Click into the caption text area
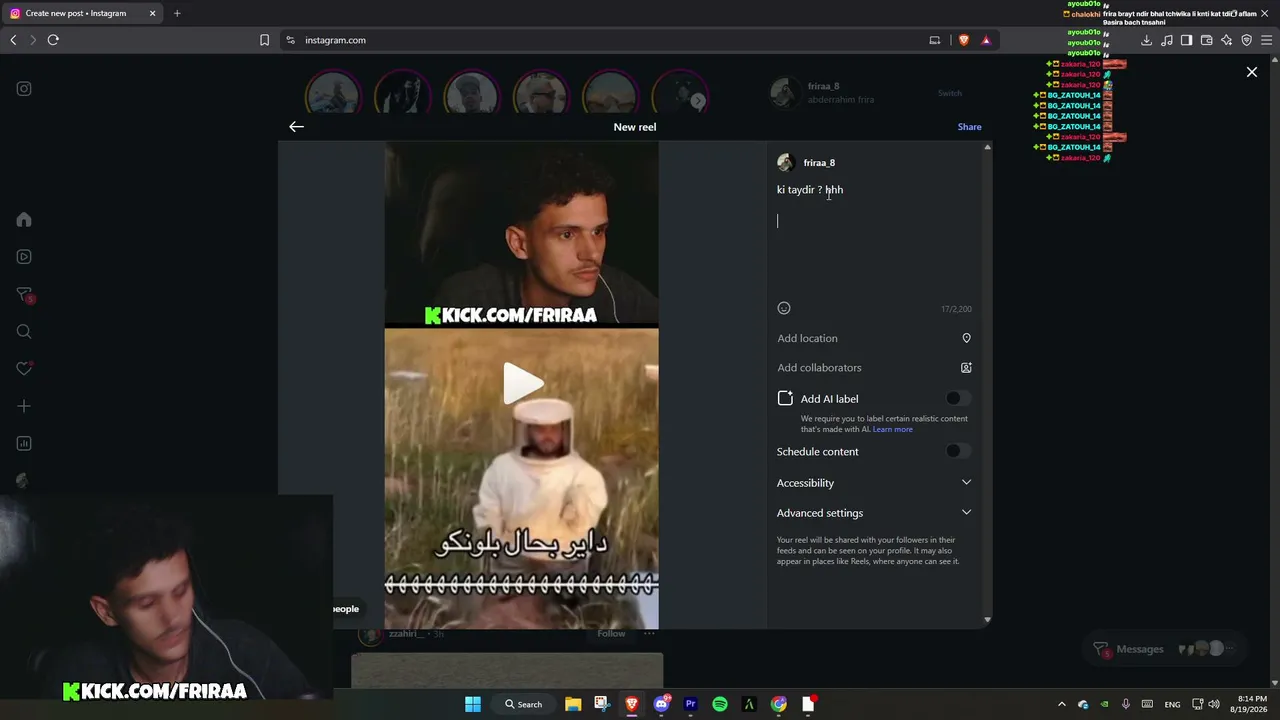The image size is (1280, 720). pyautogui.click(x=874, y=238)
